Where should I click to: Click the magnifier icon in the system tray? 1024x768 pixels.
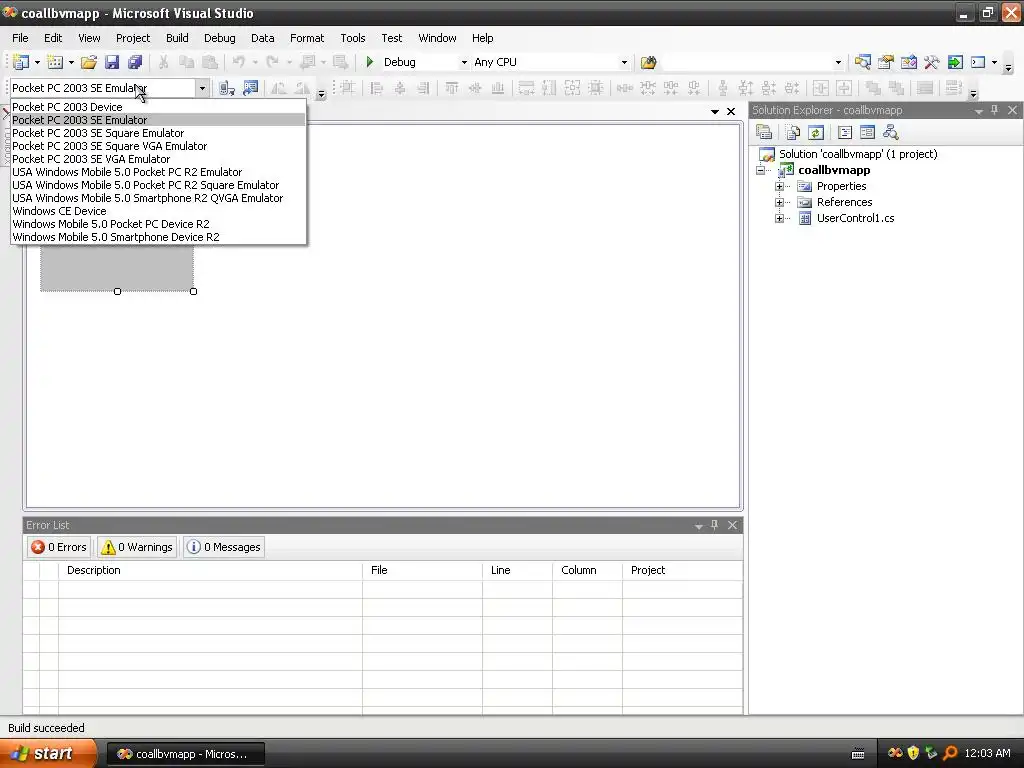950,754
